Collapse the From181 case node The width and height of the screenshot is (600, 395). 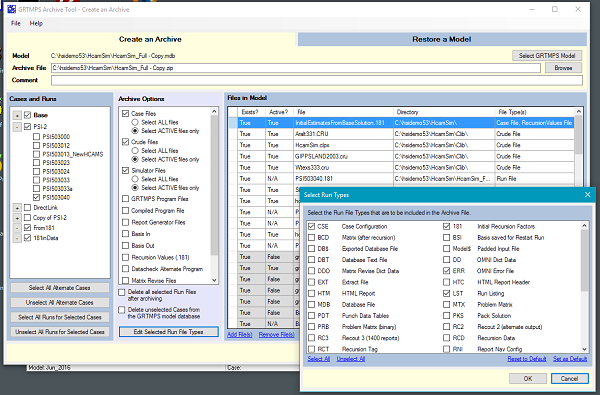click(17, 228)
